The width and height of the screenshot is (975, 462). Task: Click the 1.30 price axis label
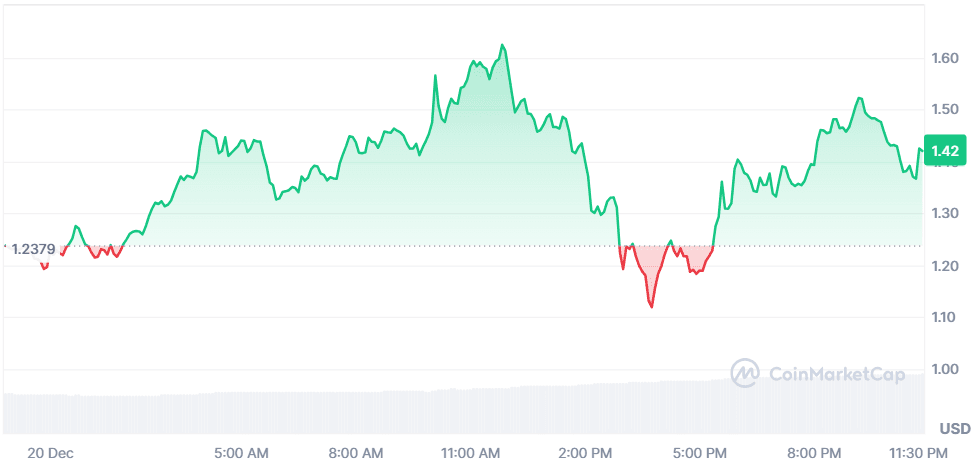945,214
